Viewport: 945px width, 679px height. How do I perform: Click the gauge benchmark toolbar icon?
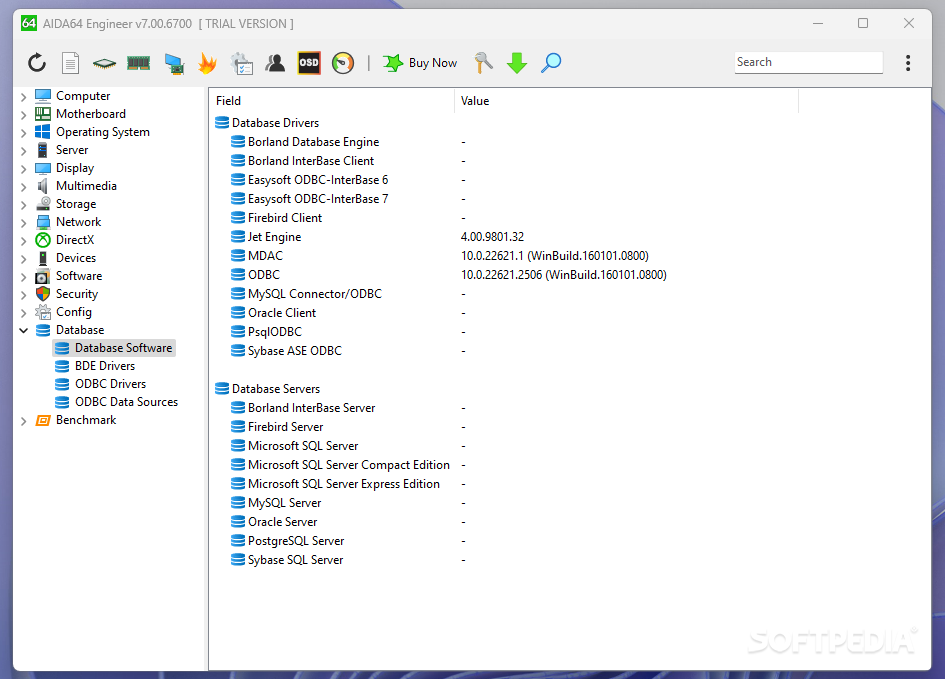pyautogui.click(x=343, y=63)
